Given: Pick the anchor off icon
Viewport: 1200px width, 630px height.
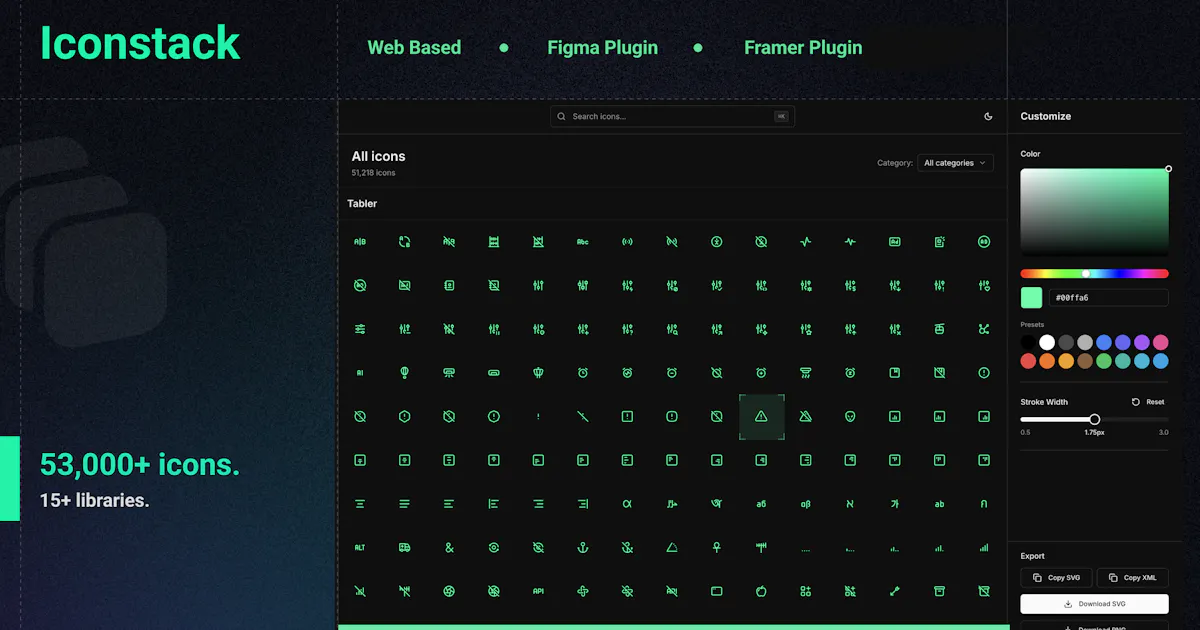Looking at the screenshot, I should 627,548.
